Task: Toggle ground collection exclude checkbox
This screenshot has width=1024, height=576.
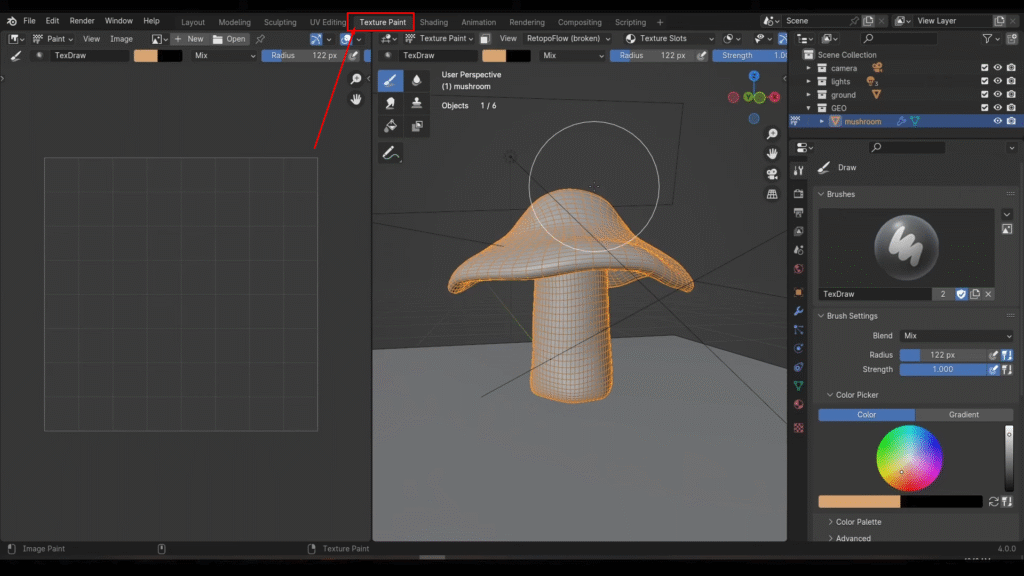Action: [984, 95]
